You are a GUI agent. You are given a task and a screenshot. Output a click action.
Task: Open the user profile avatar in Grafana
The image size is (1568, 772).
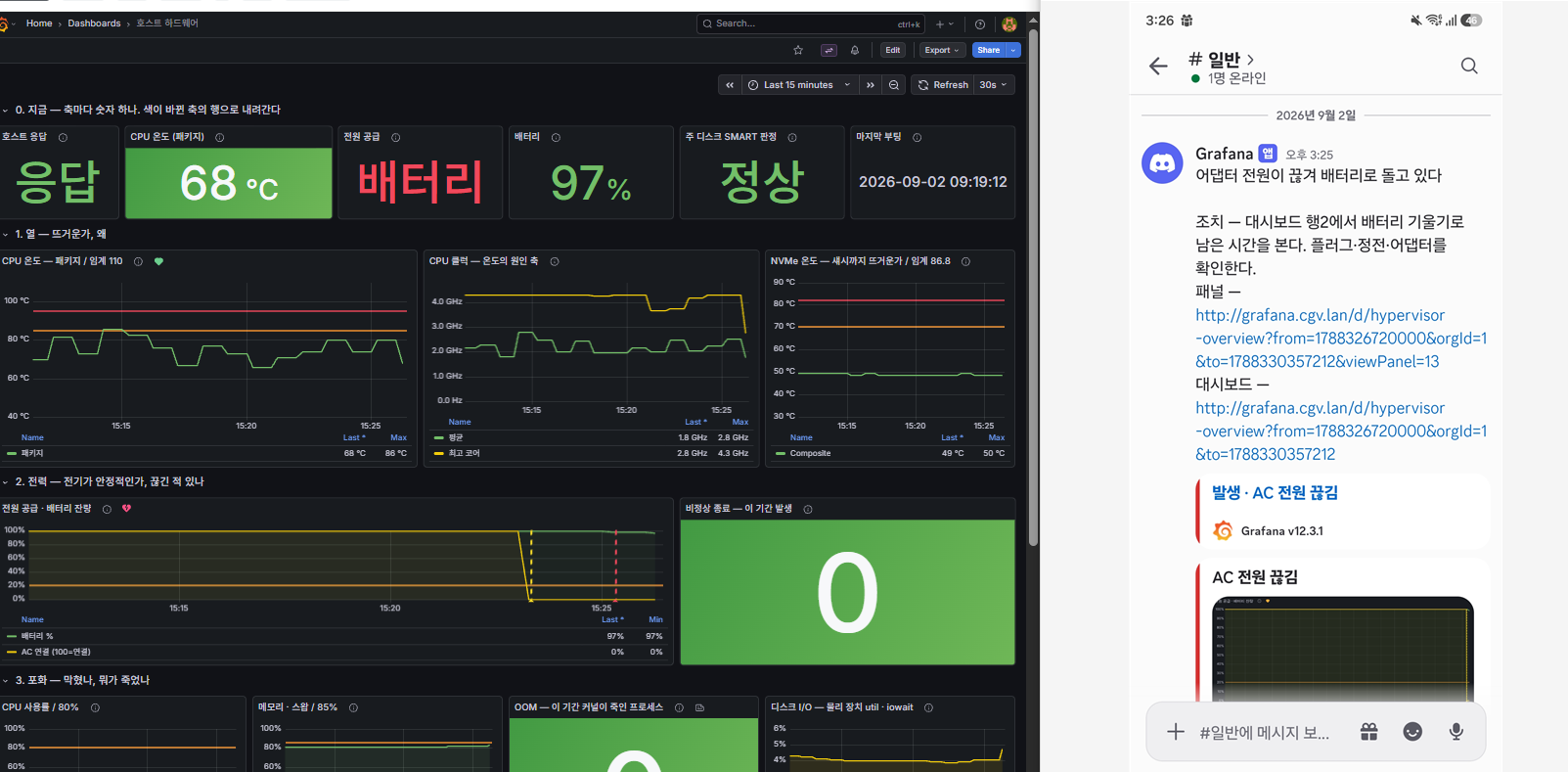pyautogui.click(x=1009, y=23)
